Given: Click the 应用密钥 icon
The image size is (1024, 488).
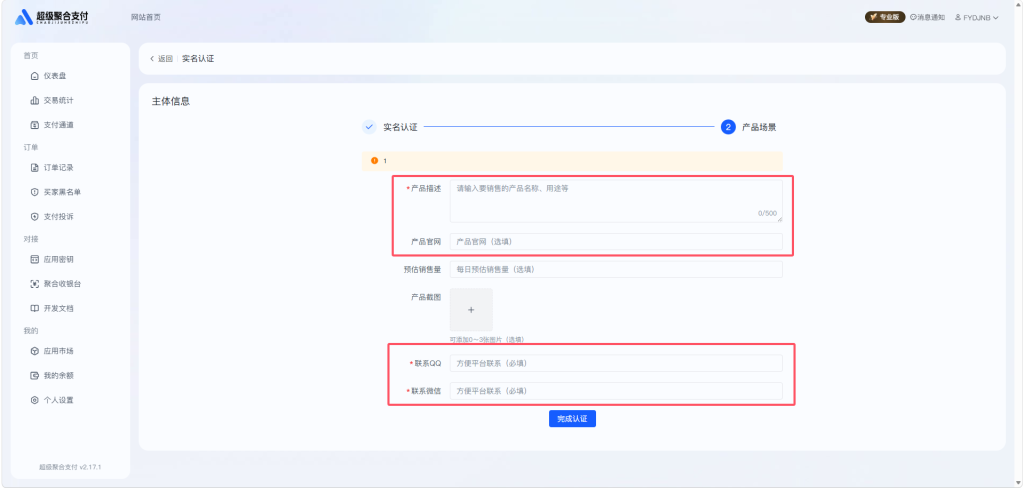Looking at the screenshot, I should tap(35, 259).
